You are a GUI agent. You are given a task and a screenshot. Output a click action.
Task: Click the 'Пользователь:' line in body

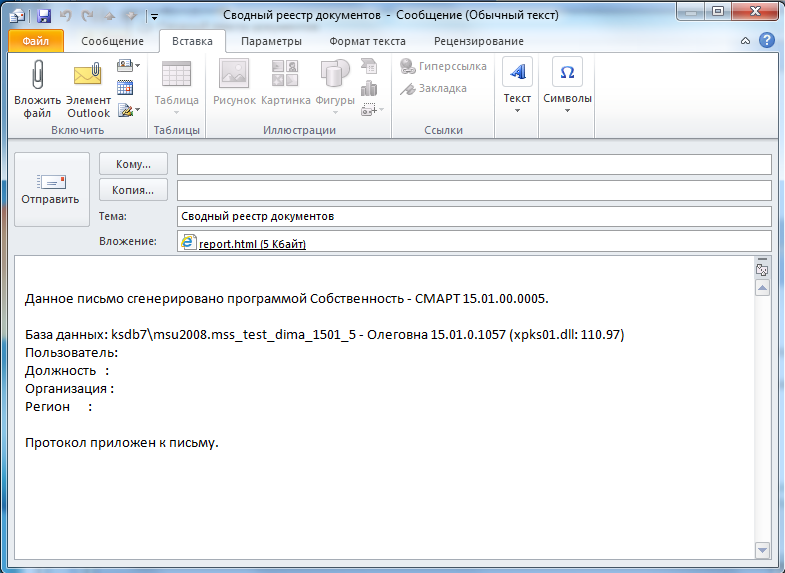[72, 353]
